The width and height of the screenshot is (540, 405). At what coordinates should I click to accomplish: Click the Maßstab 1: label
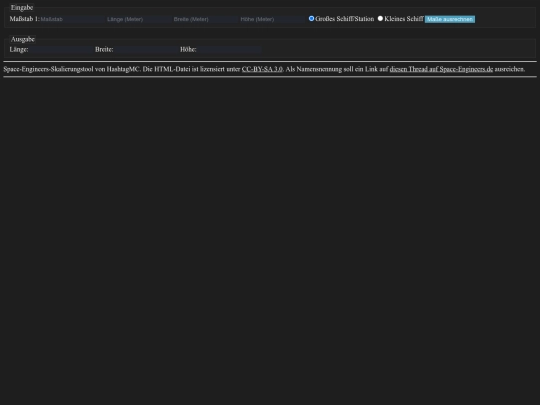click(x=24, y=19)
